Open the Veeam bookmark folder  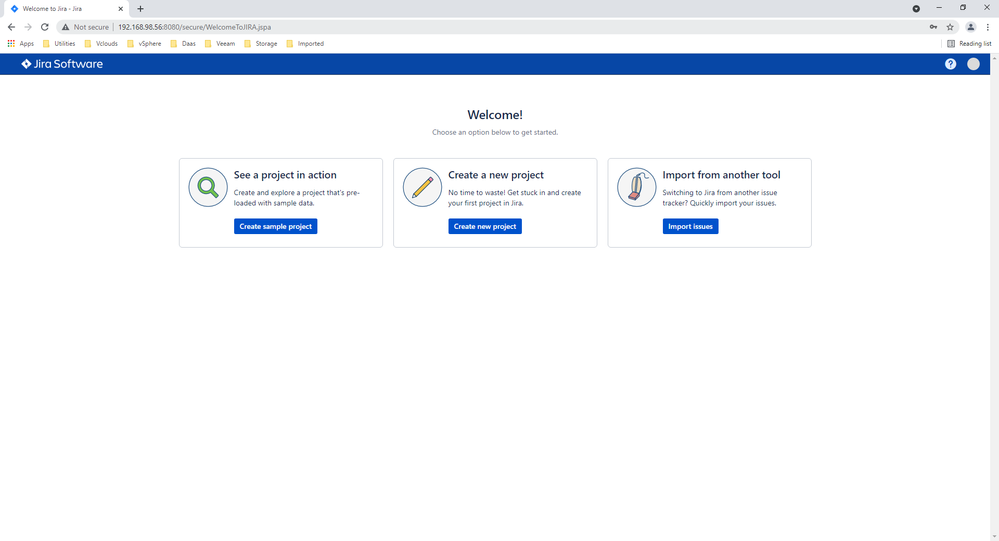220,43
